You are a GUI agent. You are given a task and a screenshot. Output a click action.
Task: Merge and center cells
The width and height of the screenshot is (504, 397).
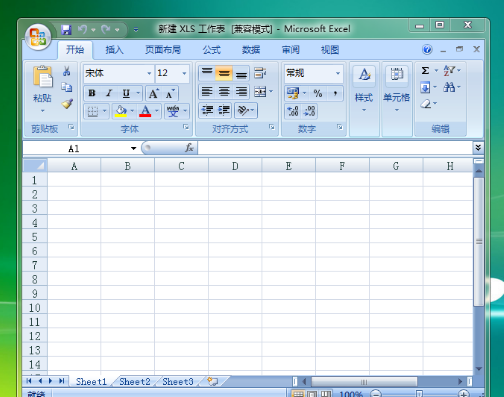point(260,92)
